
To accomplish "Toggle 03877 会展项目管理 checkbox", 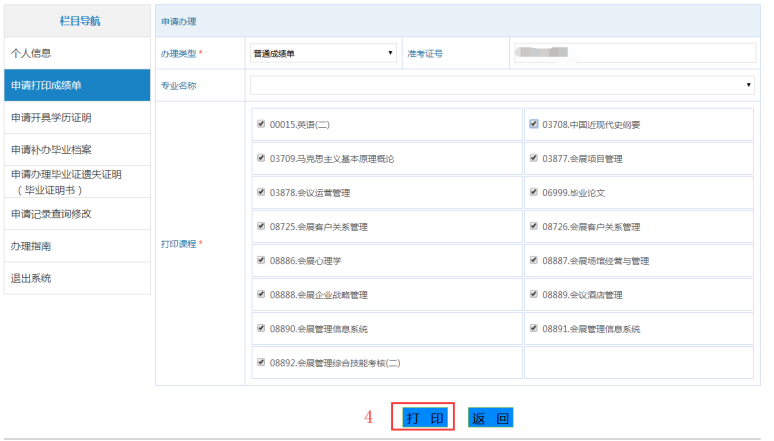I will (534, 159).
